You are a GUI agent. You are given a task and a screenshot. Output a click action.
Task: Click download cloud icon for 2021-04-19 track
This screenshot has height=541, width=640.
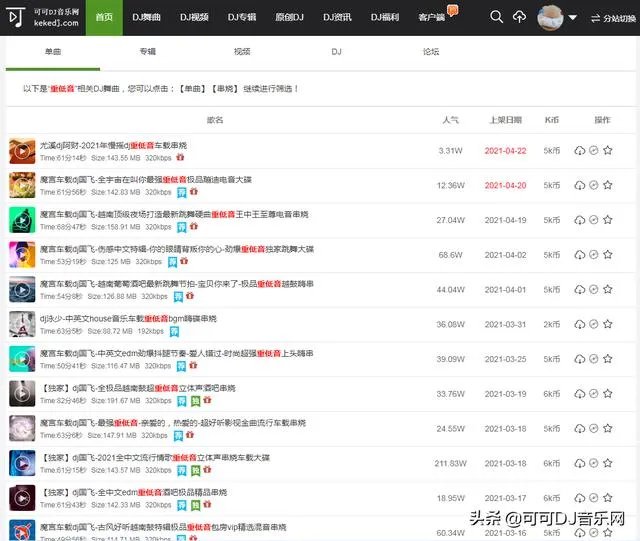click(x=579, y=220)
